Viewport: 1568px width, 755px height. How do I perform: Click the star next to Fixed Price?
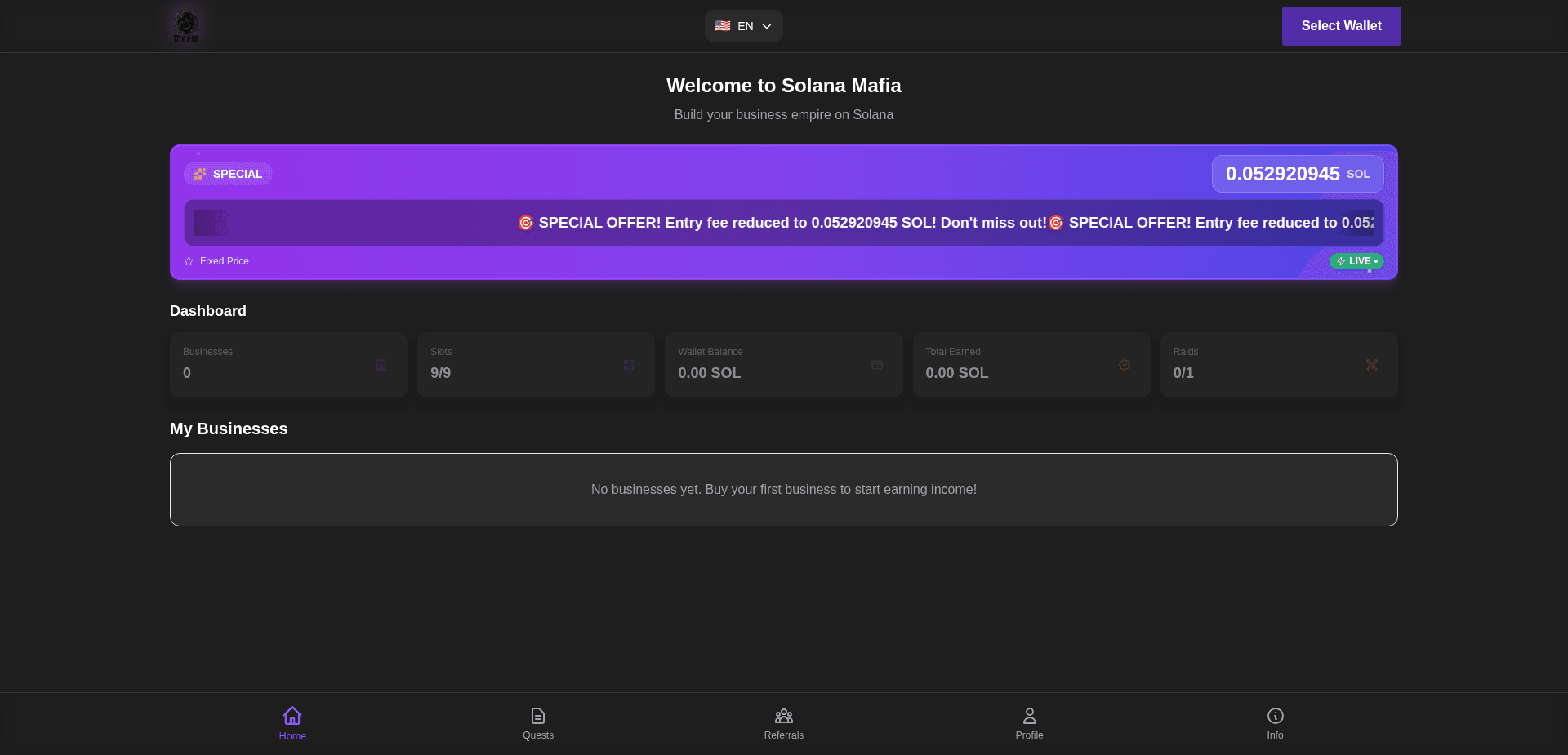click(x=188, y=261)
